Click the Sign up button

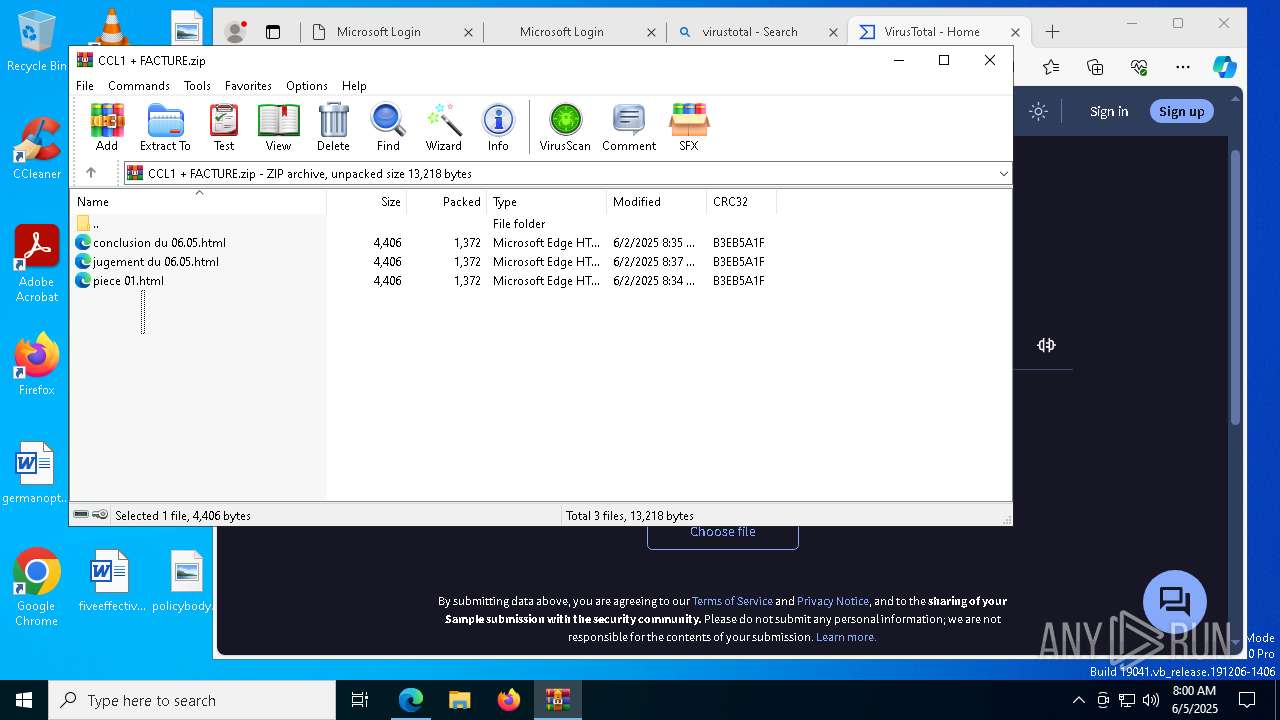pyautogui.click(x=1181, y=111)
